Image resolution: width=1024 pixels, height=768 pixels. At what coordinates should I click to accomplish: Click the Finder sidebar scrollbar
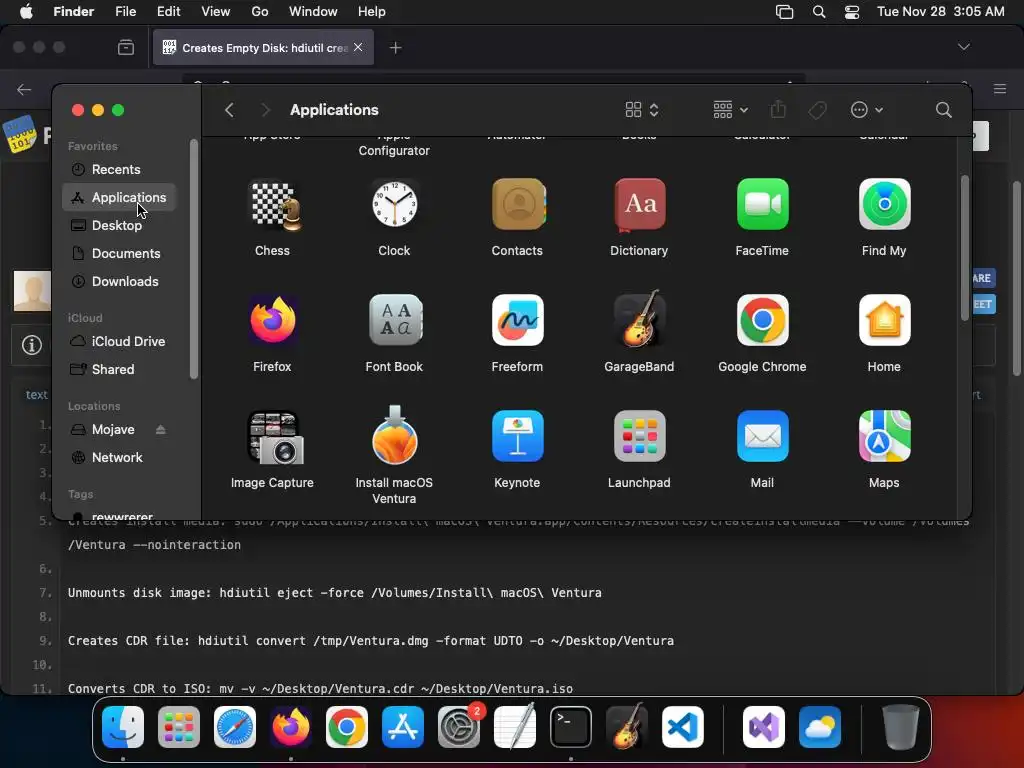pyautogui.click(x=193, y=259)
